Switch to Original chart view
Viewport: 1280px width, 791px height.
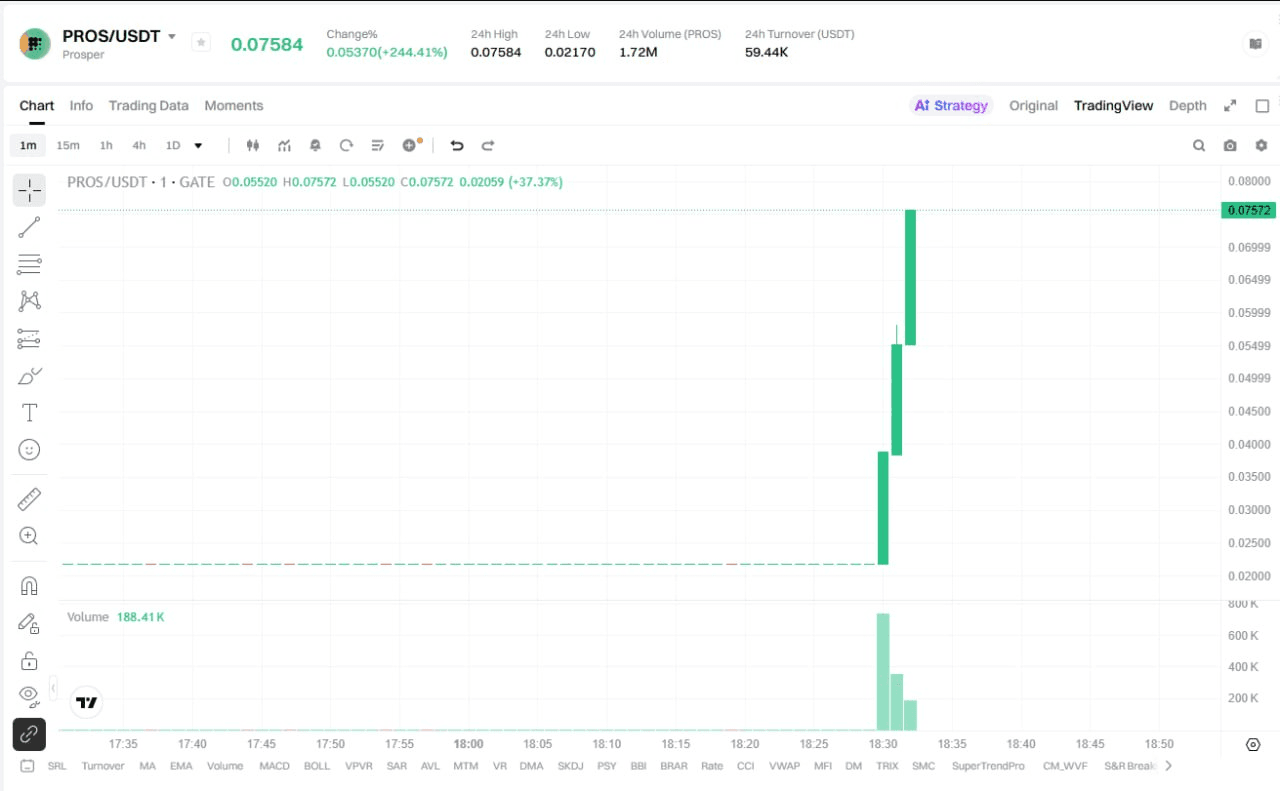(x=1034, y=106)
